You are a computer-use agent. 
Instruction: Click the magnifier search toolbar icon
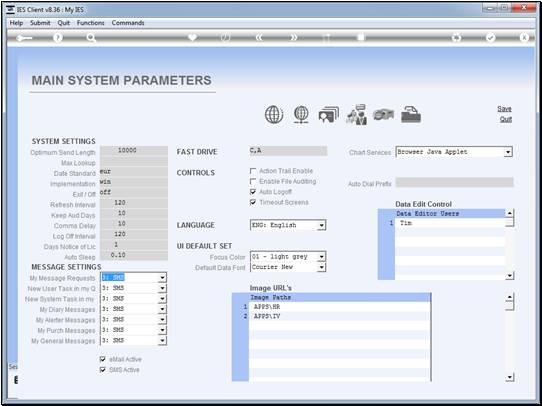pos(91,37)
